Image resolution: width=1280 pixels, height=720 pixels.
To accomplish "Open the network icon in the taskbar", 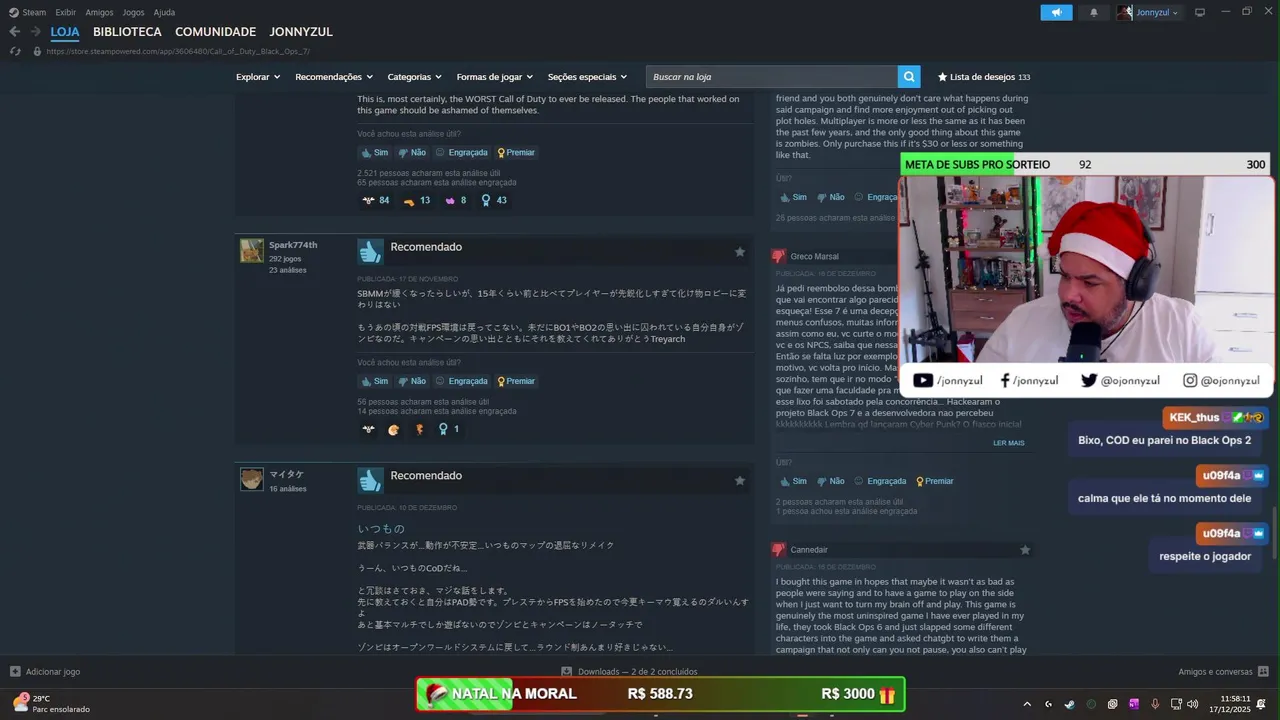I will click(x=1177, y=704).
